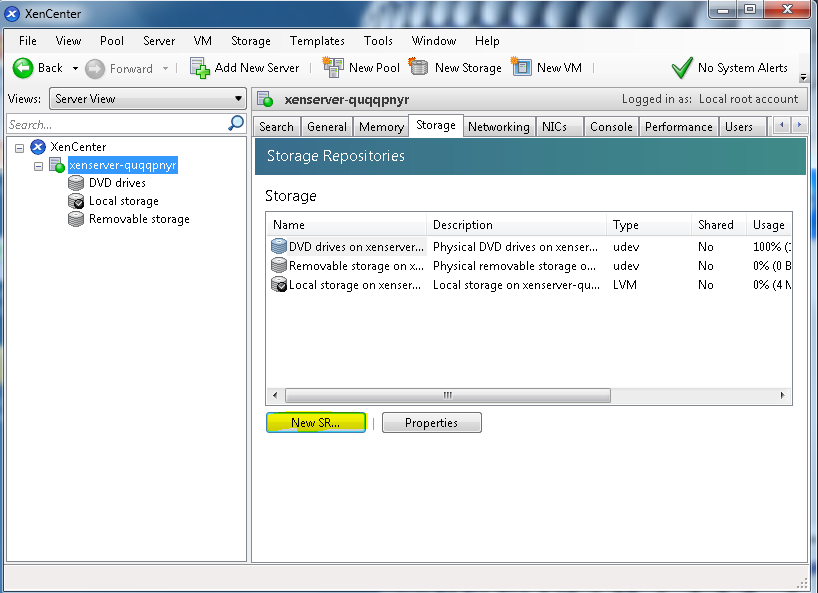The width and height of the screenshot is (818, 593).
Task: Sort by the Usage column header
Action: point(769,225)
